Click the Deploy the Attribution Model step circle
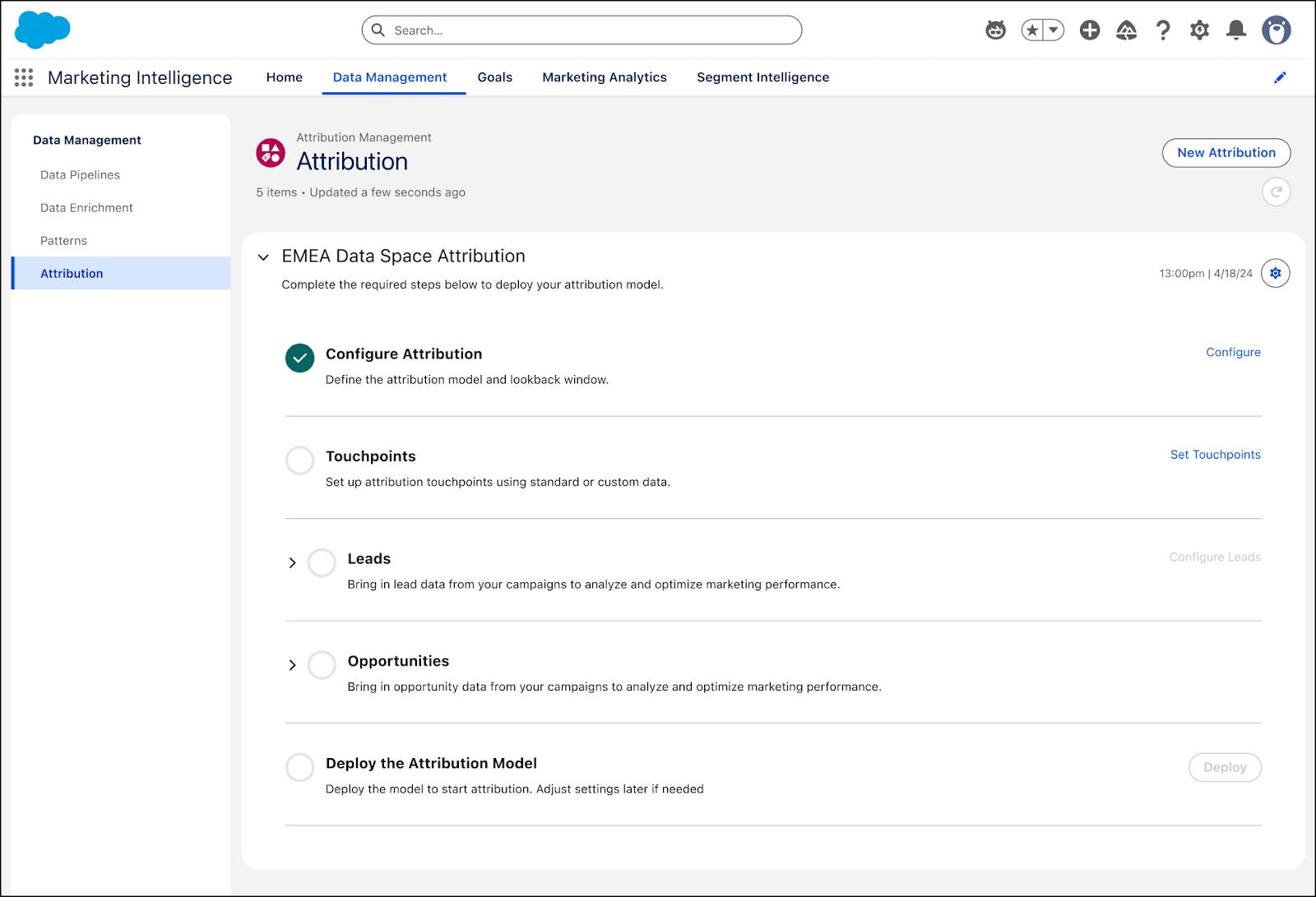The width and height of the screenshot is (1316, 897). click(299, 767)
